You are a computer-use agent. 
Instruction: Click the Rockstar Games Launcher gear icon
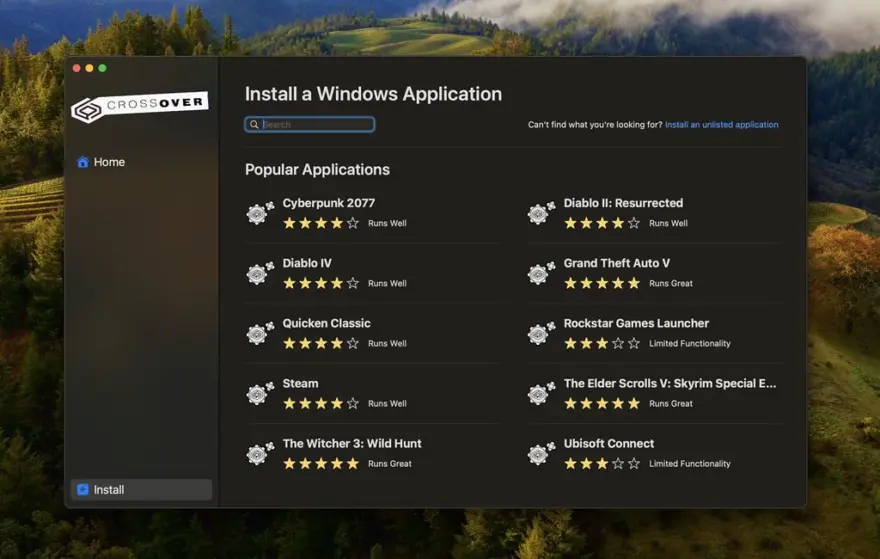[x=541, y=333]
